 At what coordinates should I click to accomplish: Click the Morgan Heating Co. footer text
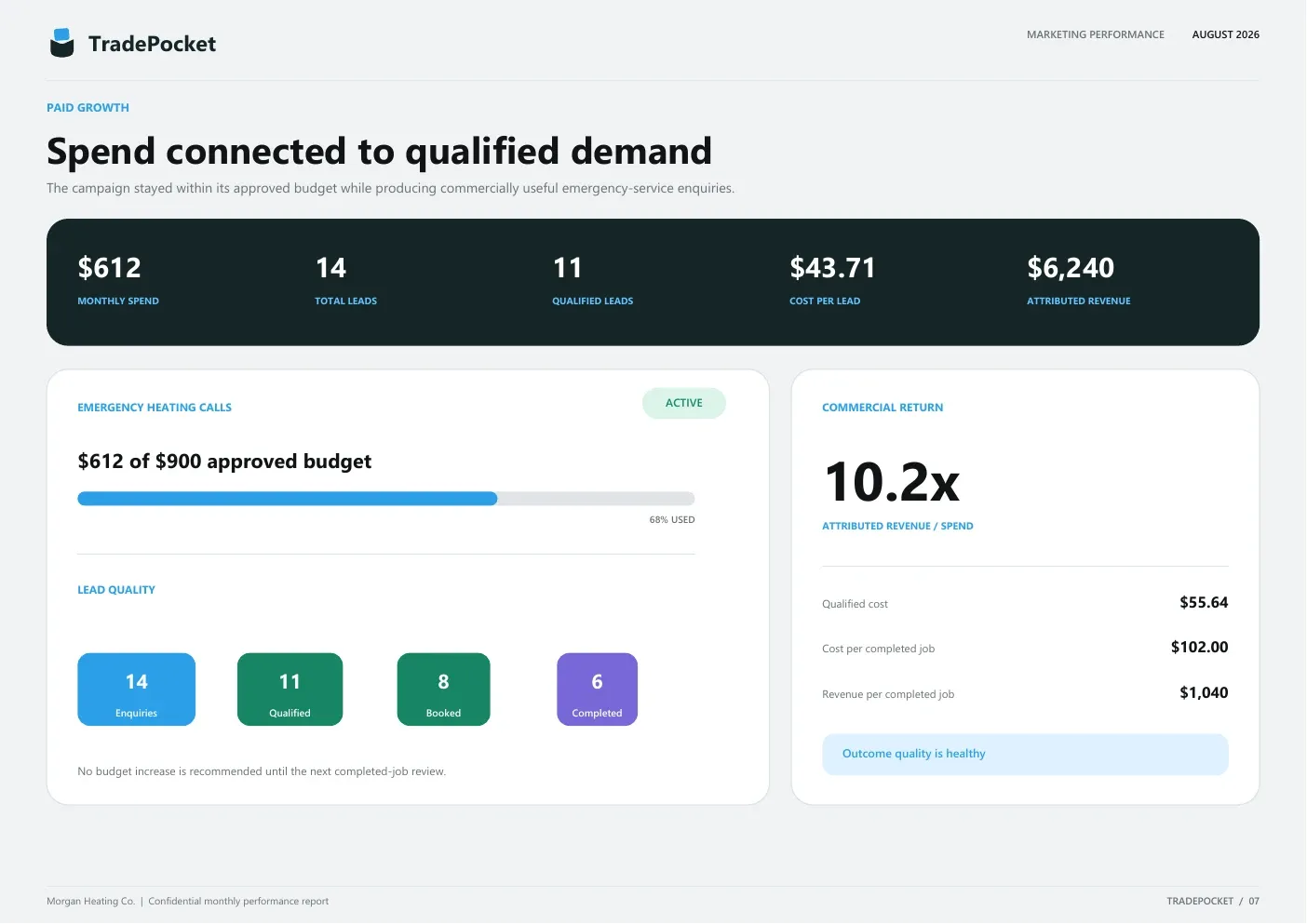[x=91, y=901]
